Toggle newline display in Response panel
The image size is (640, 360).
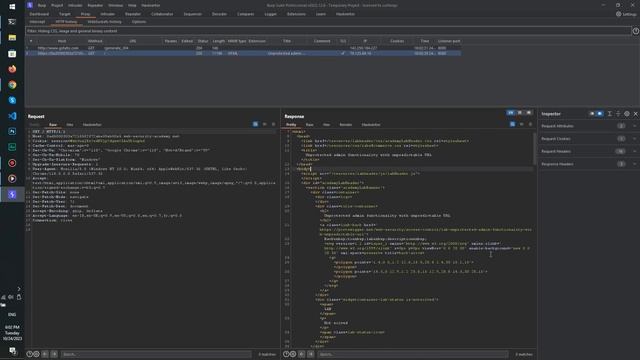pyautogui.click(x=521, y=124)
